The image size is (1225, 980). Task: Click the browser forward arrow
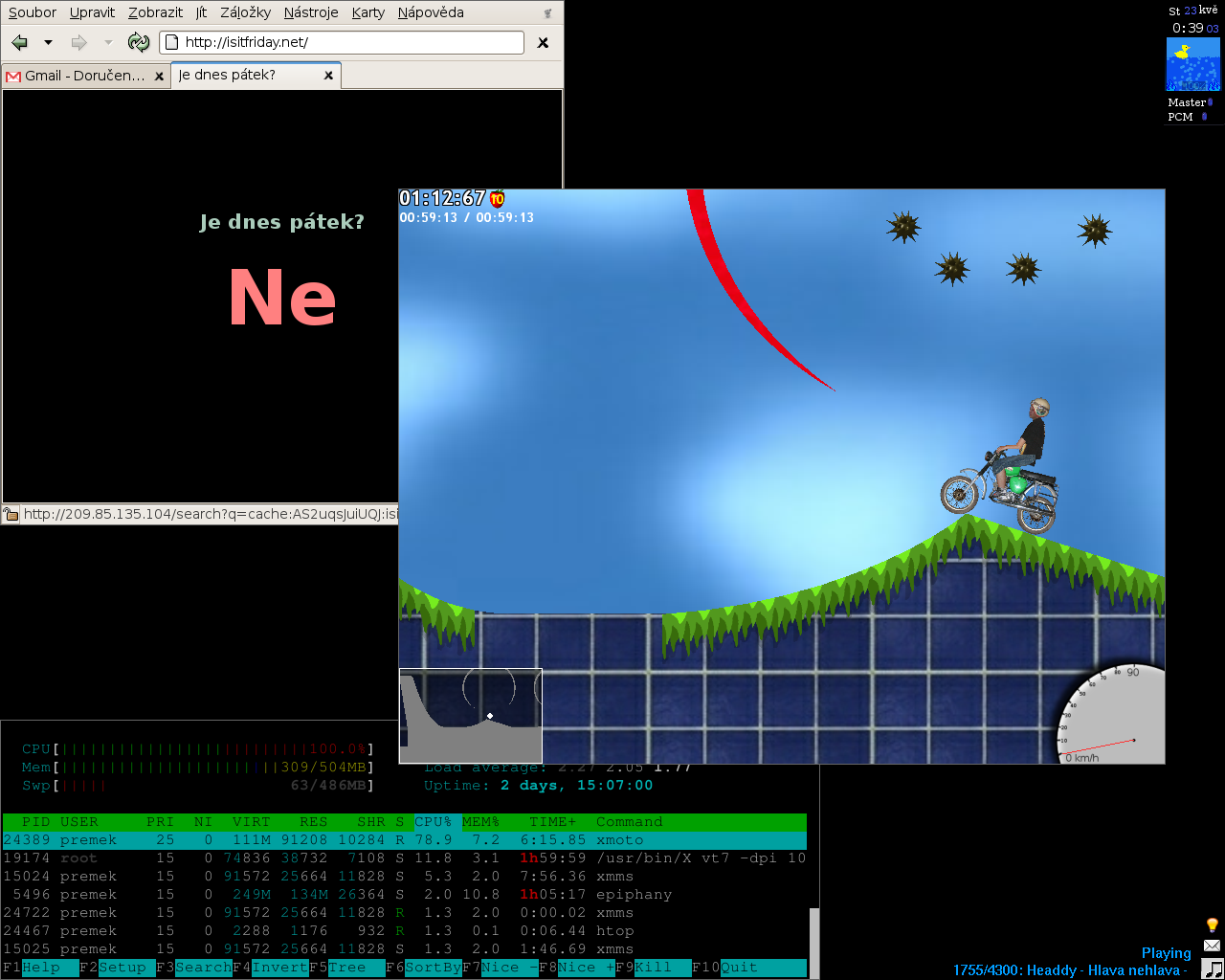[79, 42]
